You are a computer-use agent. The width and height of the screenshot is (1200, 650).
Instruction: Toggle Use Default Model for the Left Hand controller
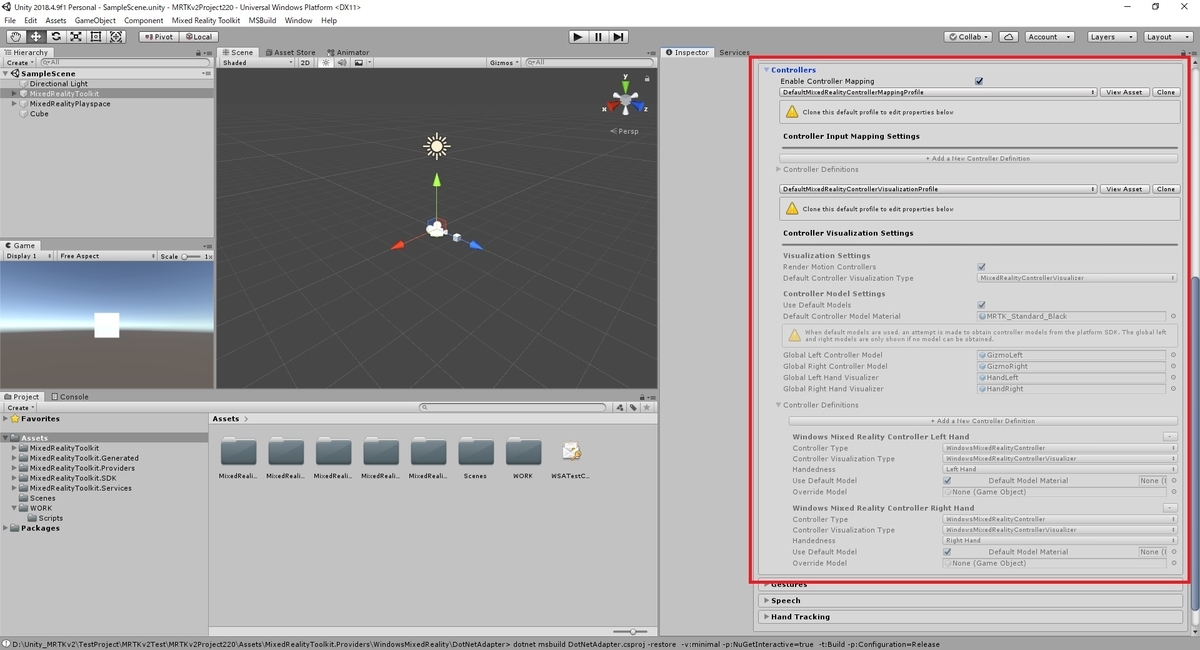[x=947, y=481]
